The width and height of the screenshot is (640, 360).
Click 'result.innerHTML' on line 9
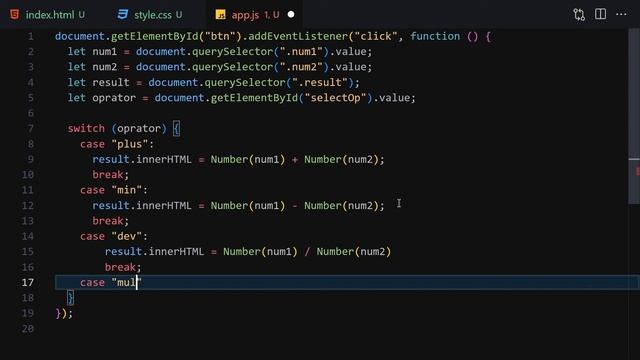click(x=142, y=160)
